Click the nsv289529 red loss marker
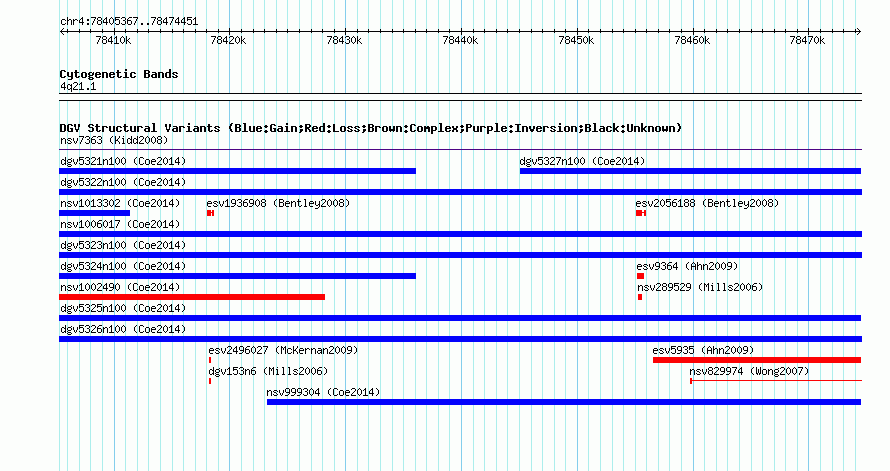The image size is (890, 471). (x=640, y=297)
